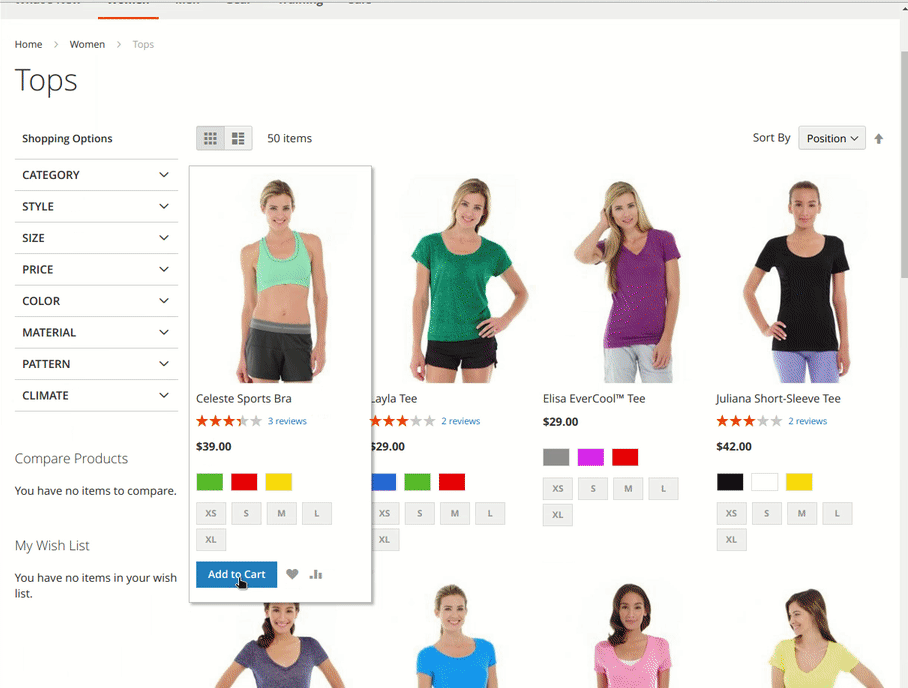The width and height of the screenshot is (908, 688).
Task: Open Celeste Sports Bra product name link
Action: pyautogui.click(x=244, y=398)
